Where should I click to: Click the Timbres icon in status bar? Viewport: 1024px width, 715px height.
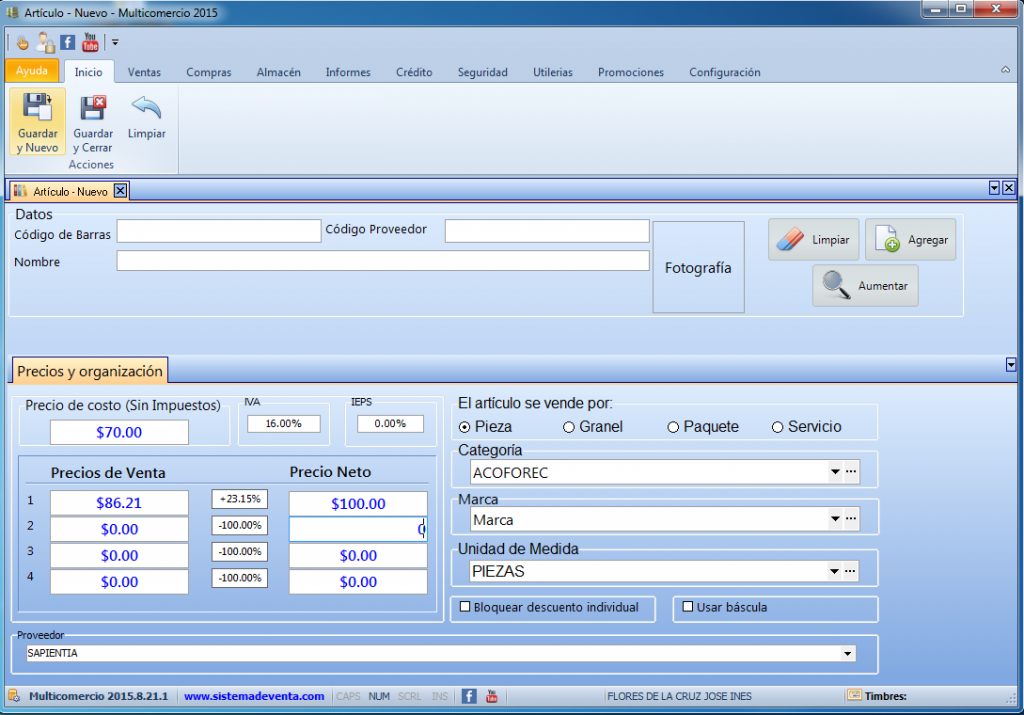854,695
